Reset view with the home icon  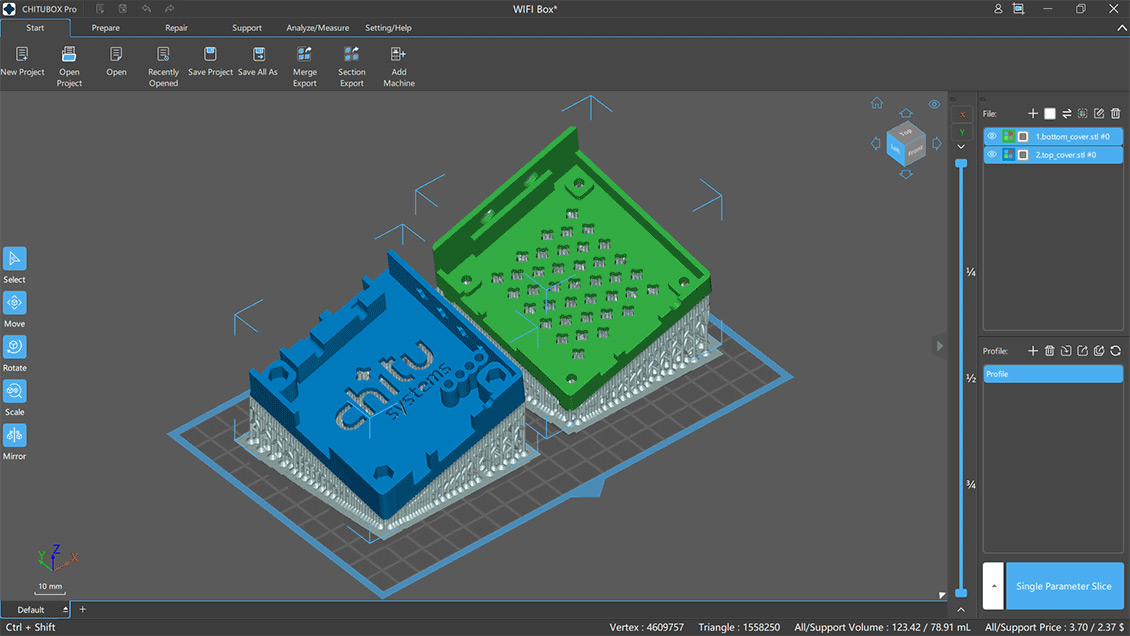[877, 103]
